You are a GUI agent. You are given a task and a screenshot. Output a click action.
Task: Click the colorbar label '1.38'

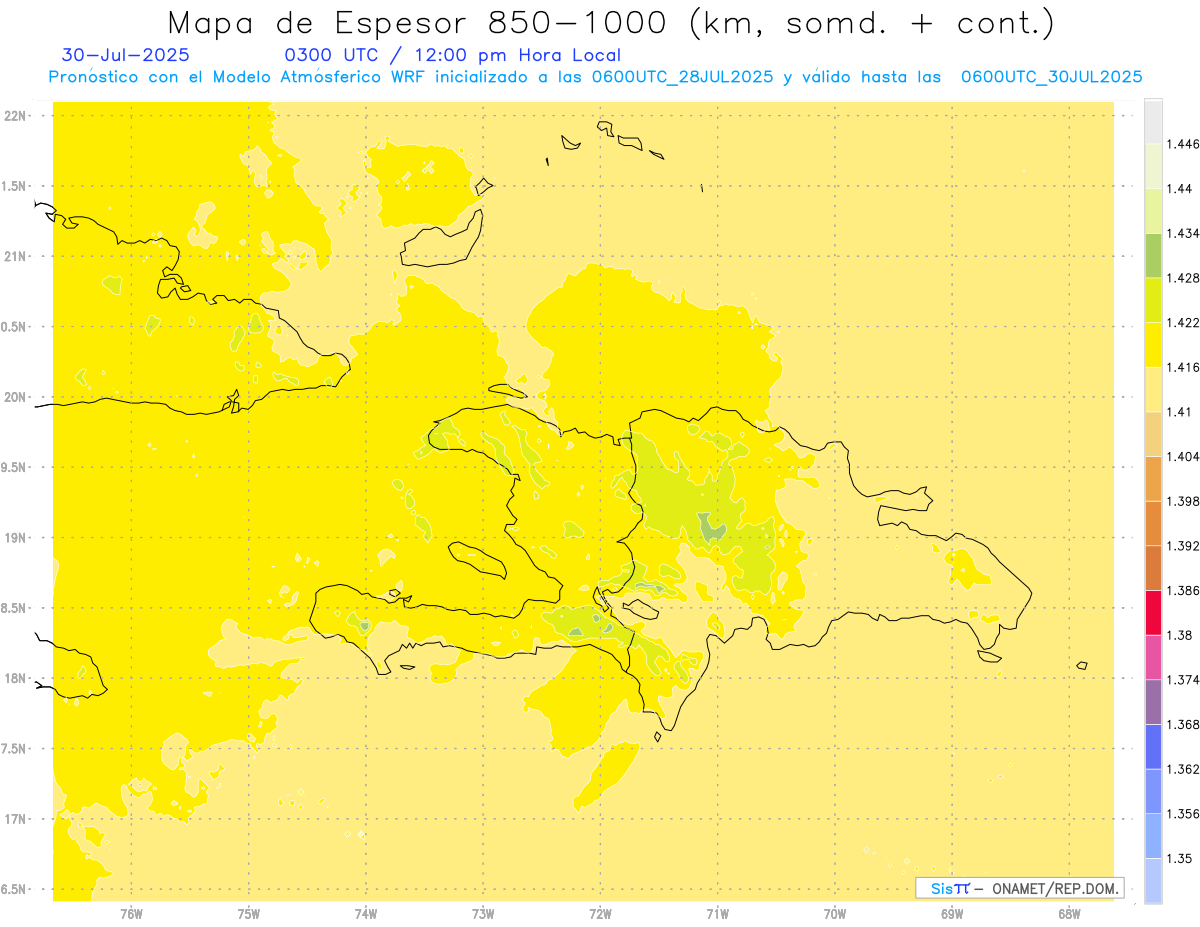(1180, 635)
